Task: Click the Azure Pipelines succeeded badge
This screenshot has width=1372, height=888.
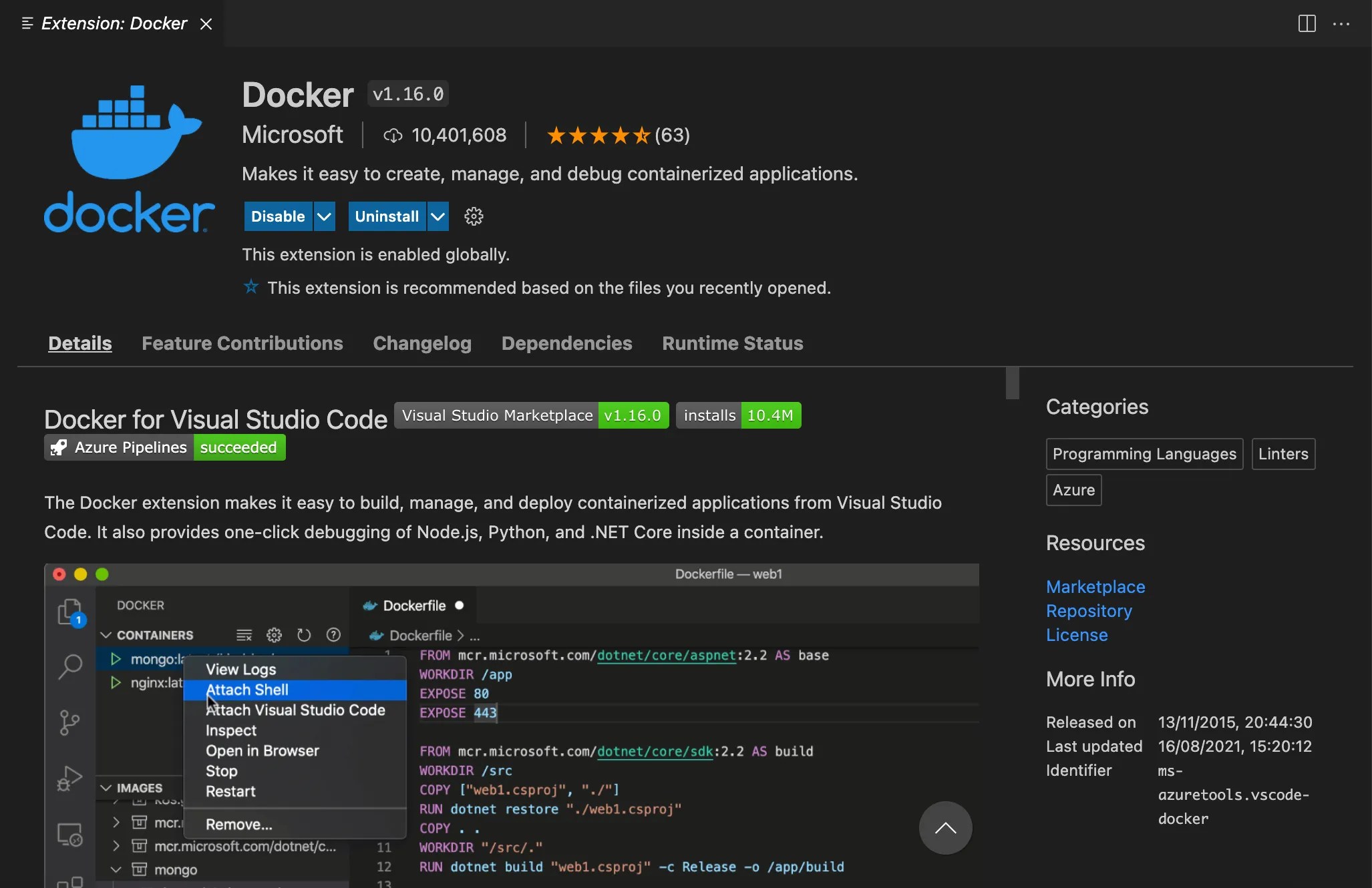Action: click(x=165, y=447)
